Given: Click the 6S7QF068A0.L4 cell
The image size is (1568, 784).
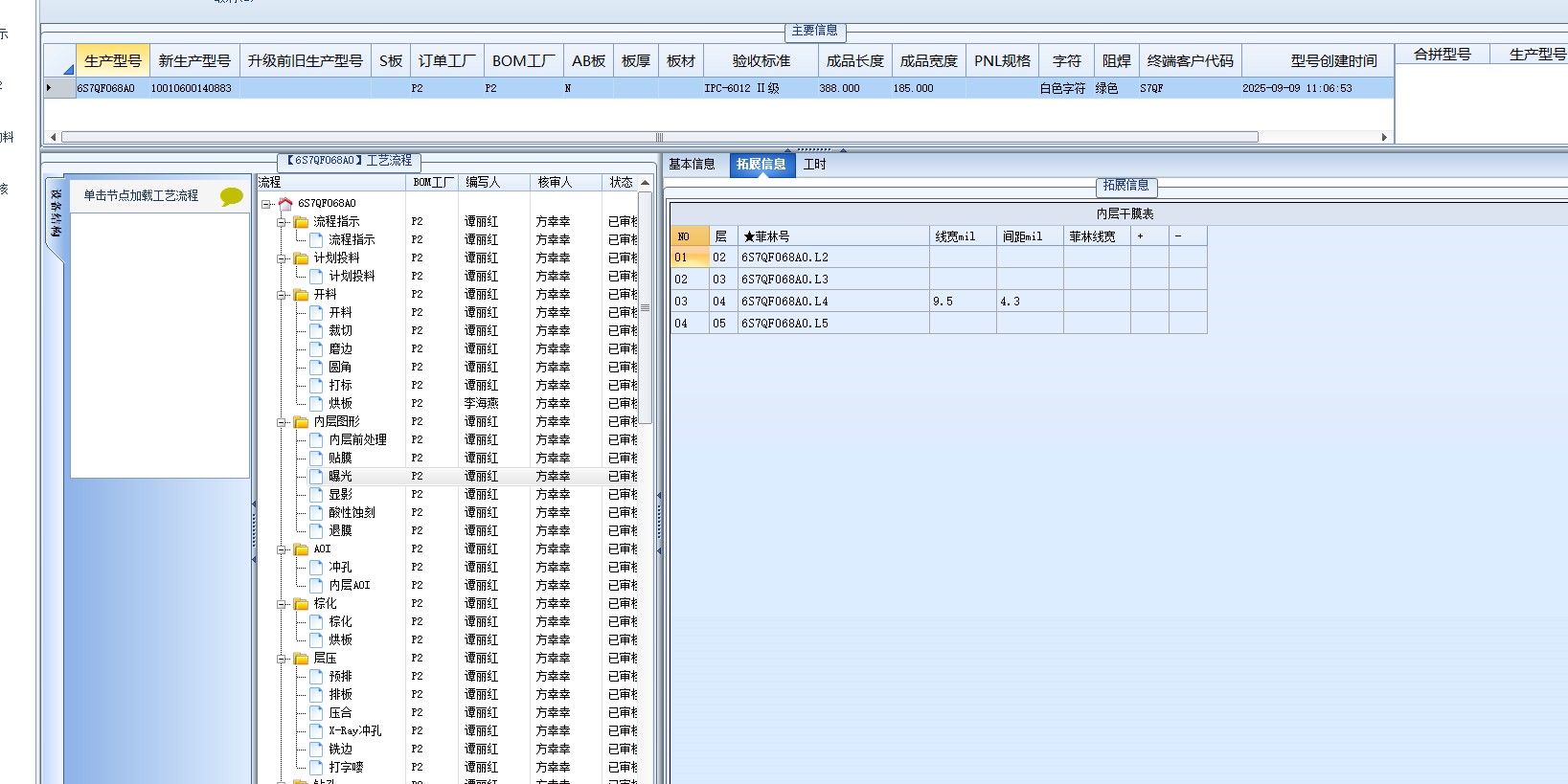Looking at the screenshot, I should tap(833, 302).
